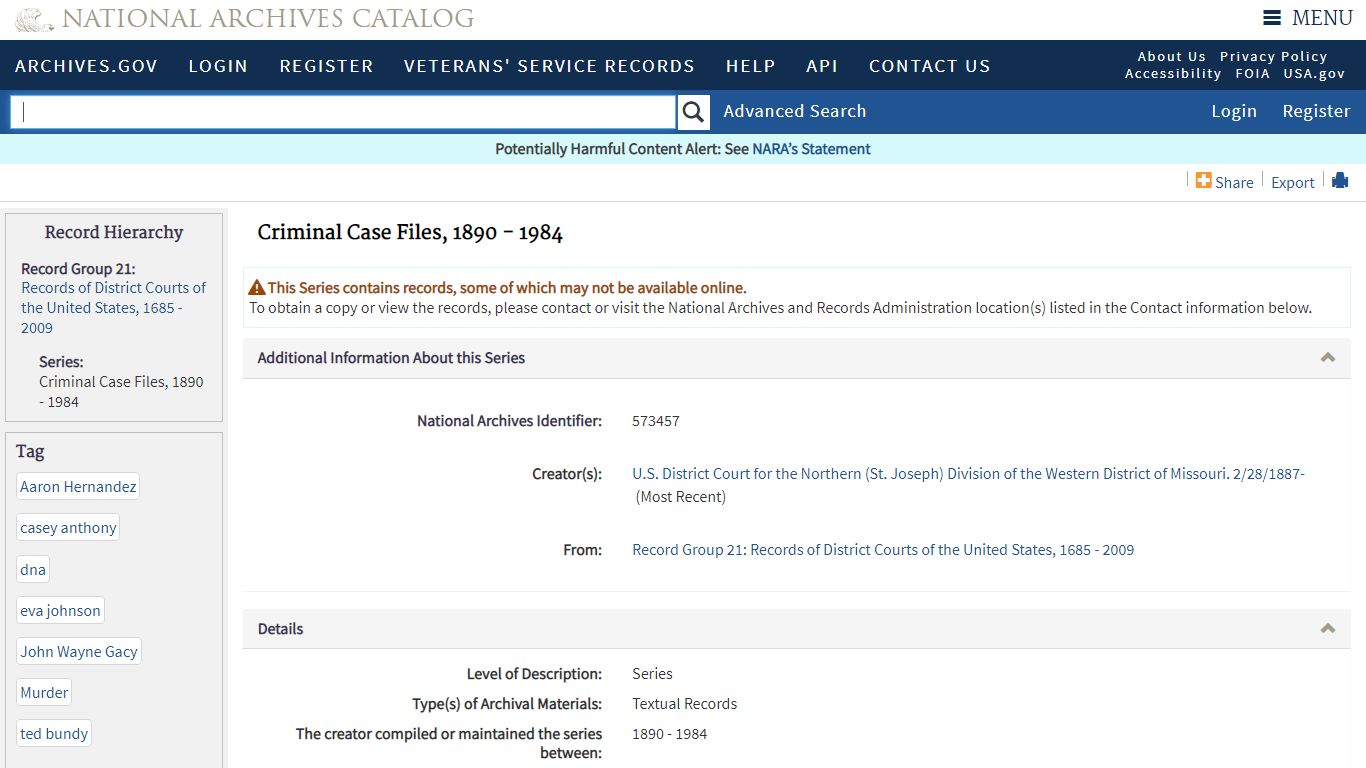Click 'Criminal Case Files, 1890 - 1984' series entry
The height and width of the screenshot is (768, 1366).
coord(121,392)
